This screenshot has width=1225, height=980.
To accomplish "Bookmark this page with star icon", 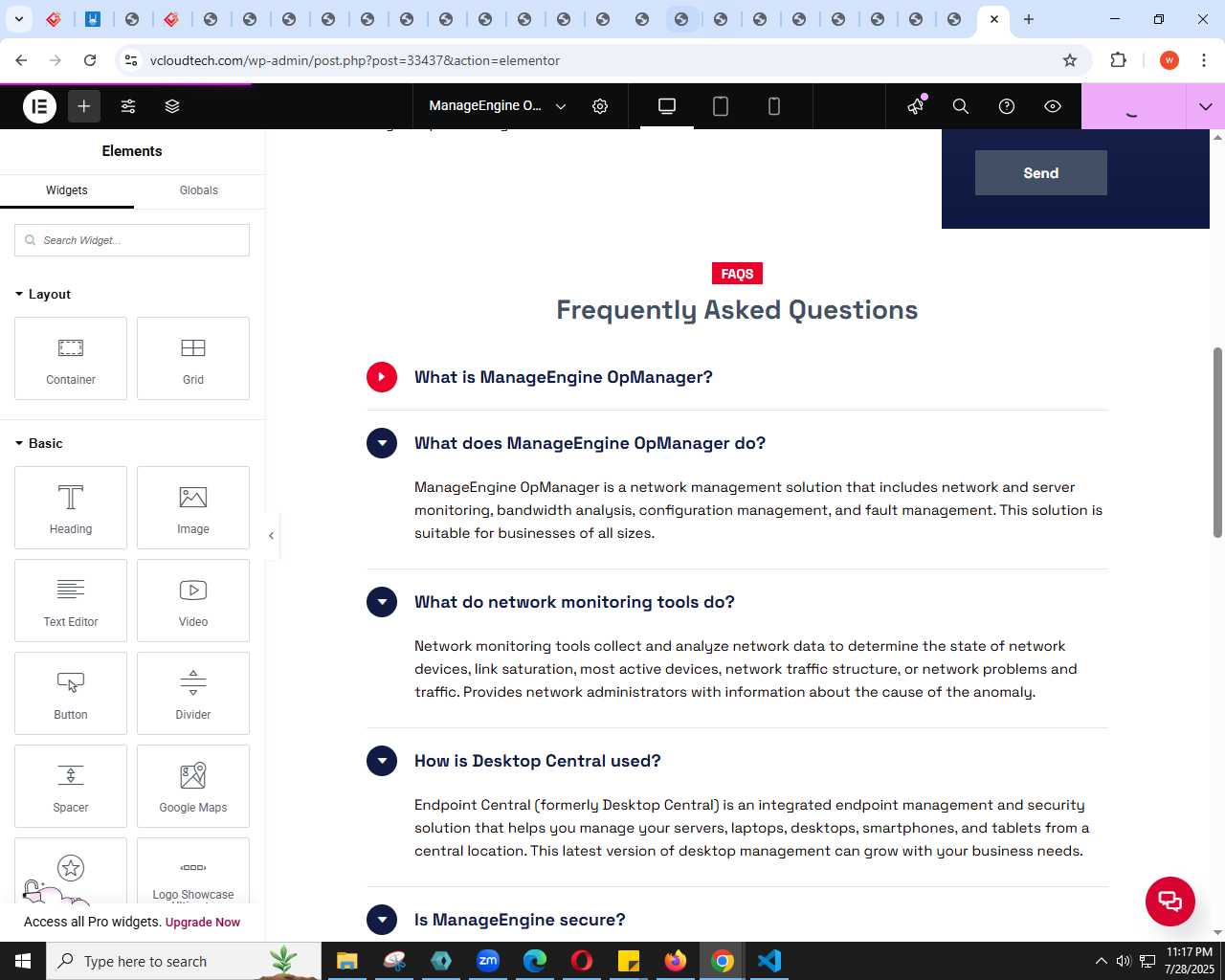I will coord(1070,60).
